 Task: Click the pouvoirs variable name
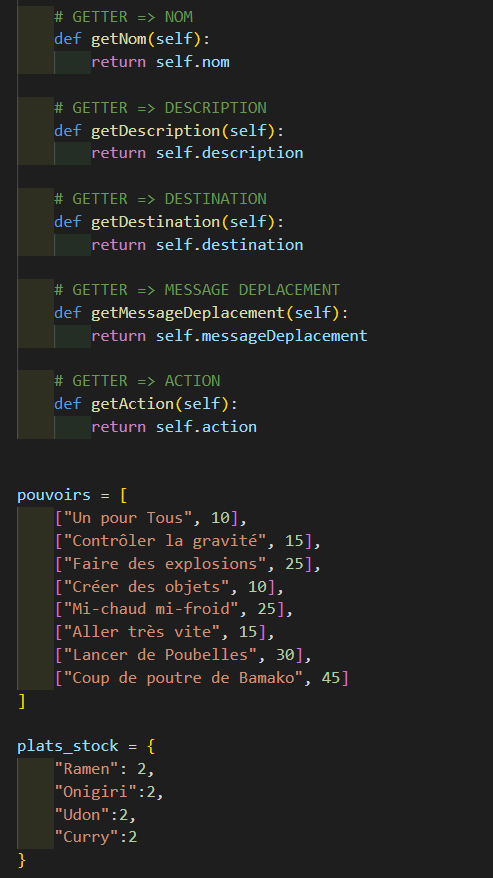tap(54, 495)
